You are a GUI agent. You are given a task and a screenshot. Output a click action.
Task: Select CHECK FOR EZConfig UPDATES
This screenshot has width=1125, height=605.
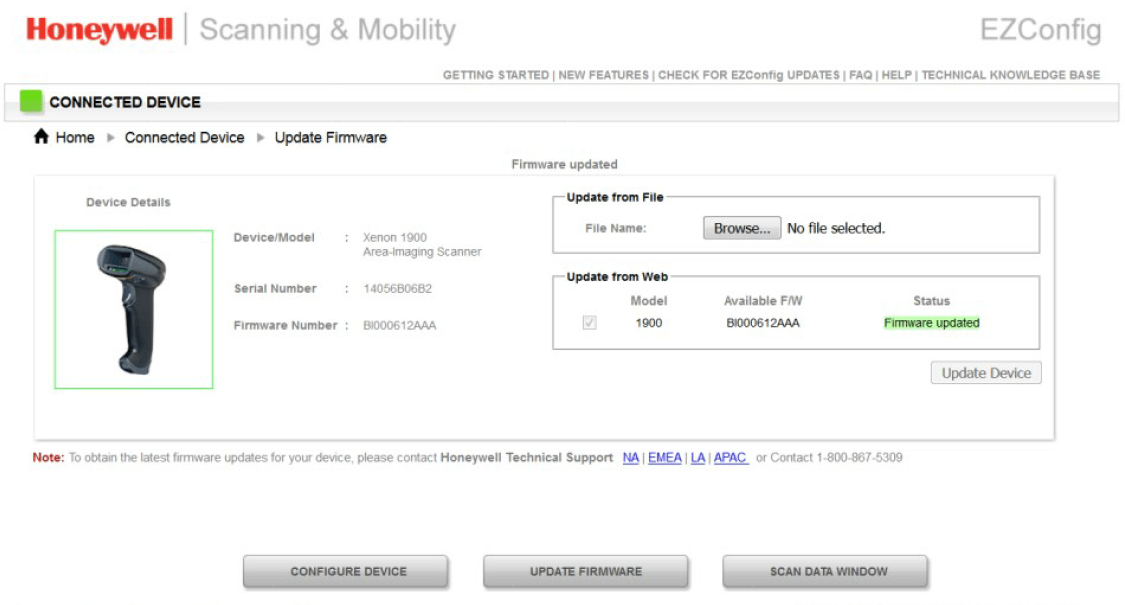(749, 75)
